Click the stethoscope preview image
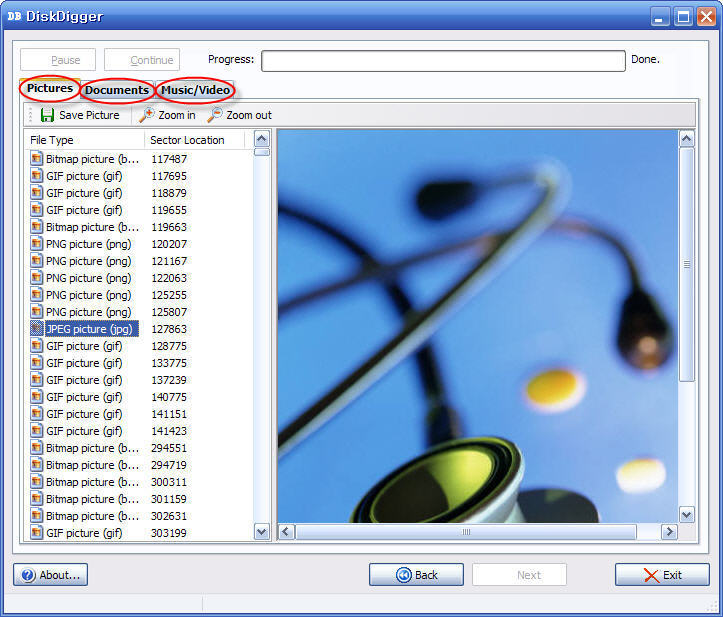723x617 pixels. 478,326
